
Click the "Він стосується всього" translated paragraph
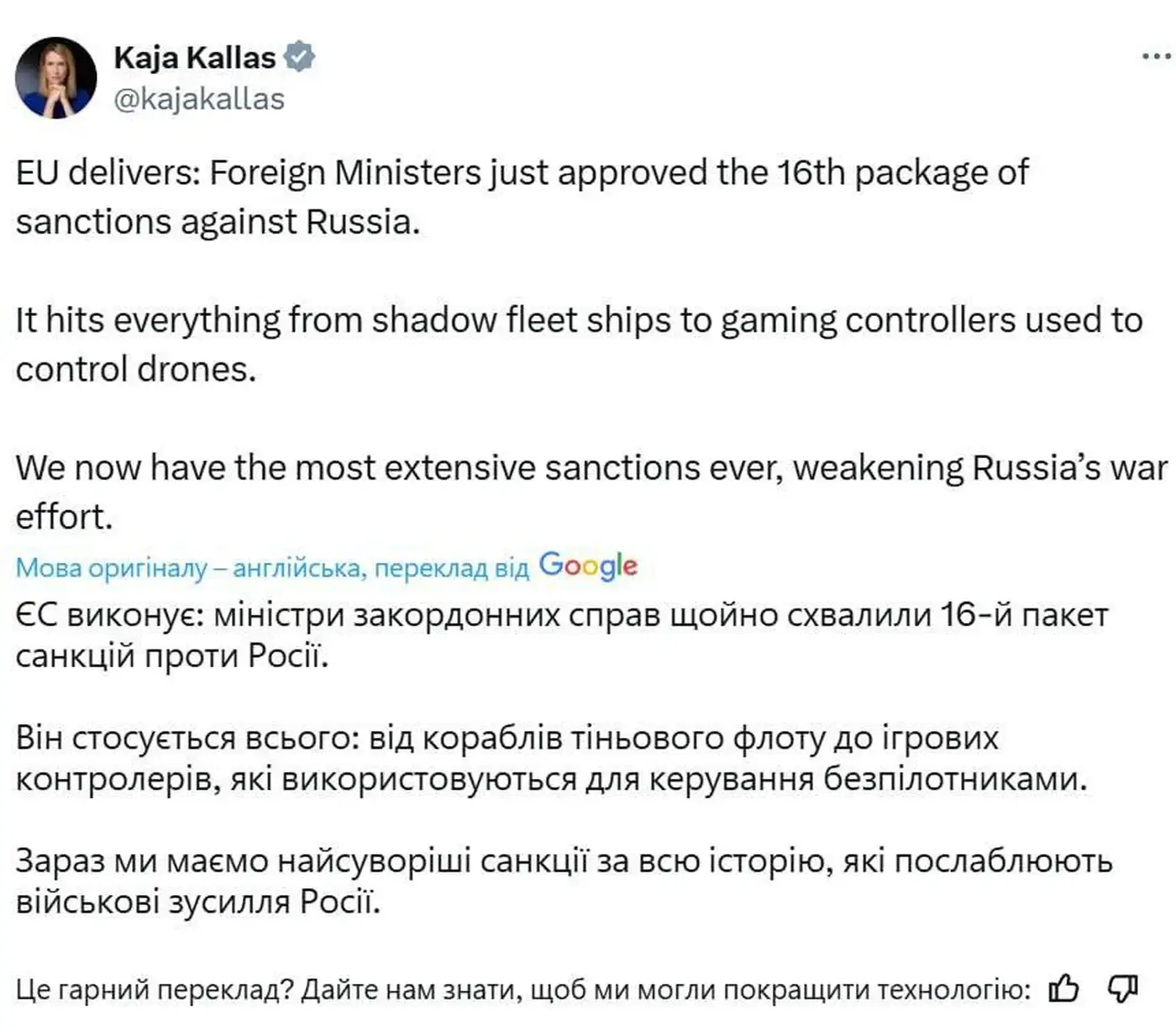coord(550,758)
